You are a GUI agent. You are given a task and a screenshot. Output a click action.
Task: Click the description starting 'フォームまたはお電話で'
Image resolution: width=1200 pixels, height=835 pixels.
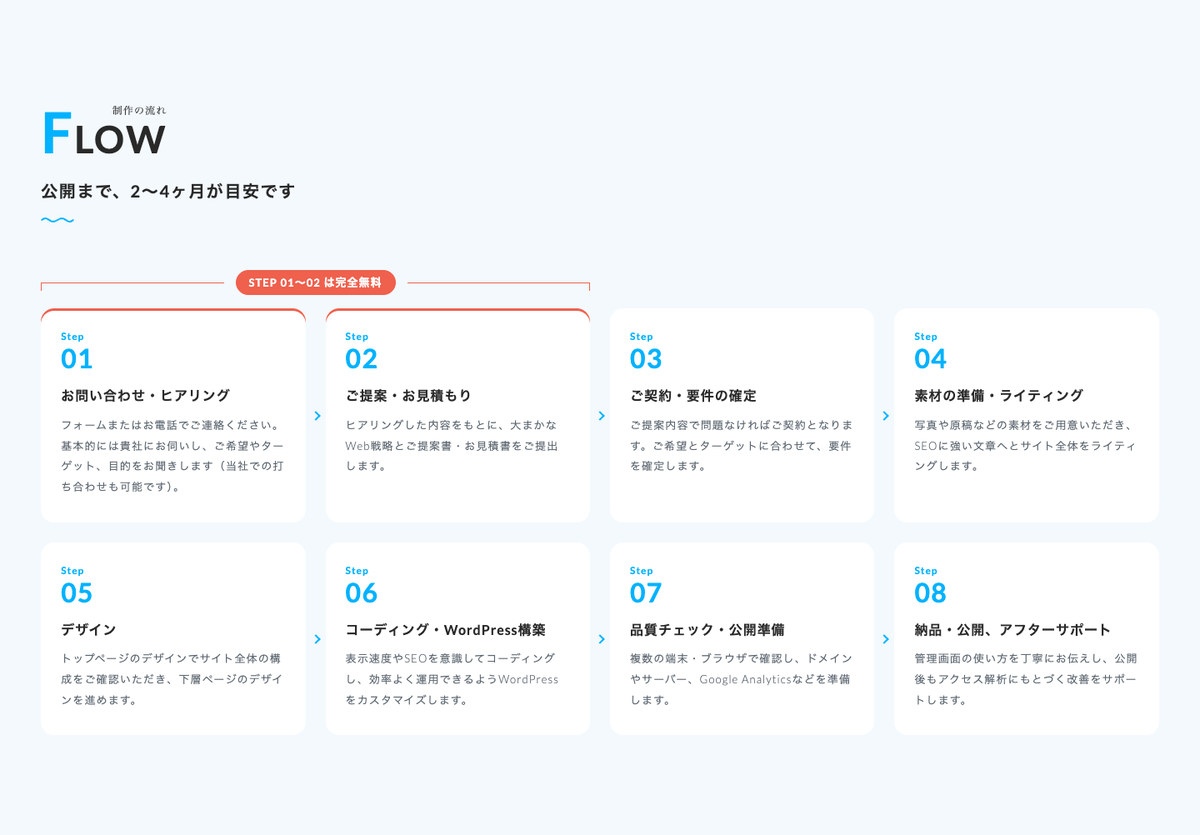[x=173, y=456]
